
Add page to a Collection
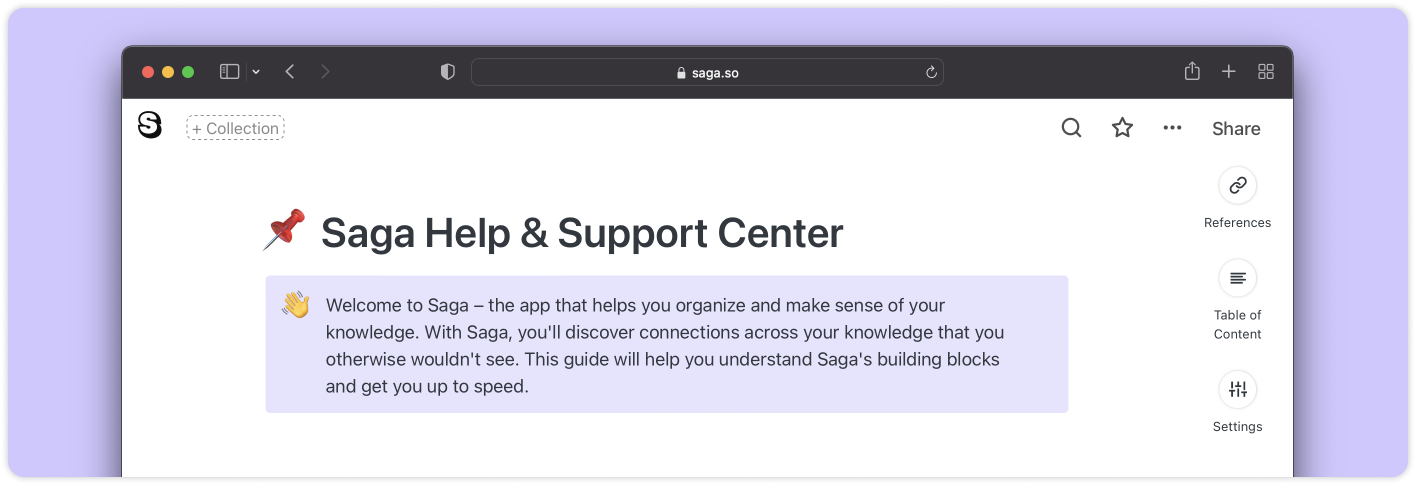[x=235, y=128]
